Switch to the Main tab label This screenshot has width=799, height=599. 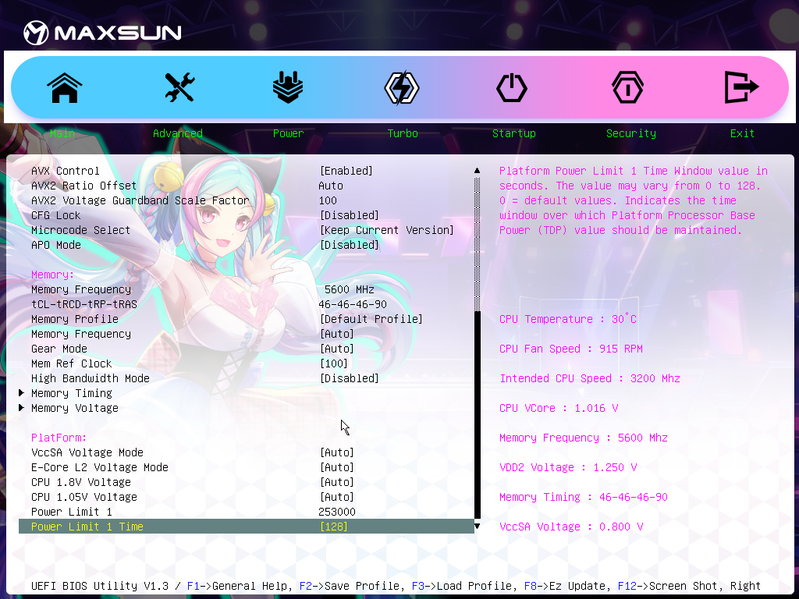tap(62, 133)
